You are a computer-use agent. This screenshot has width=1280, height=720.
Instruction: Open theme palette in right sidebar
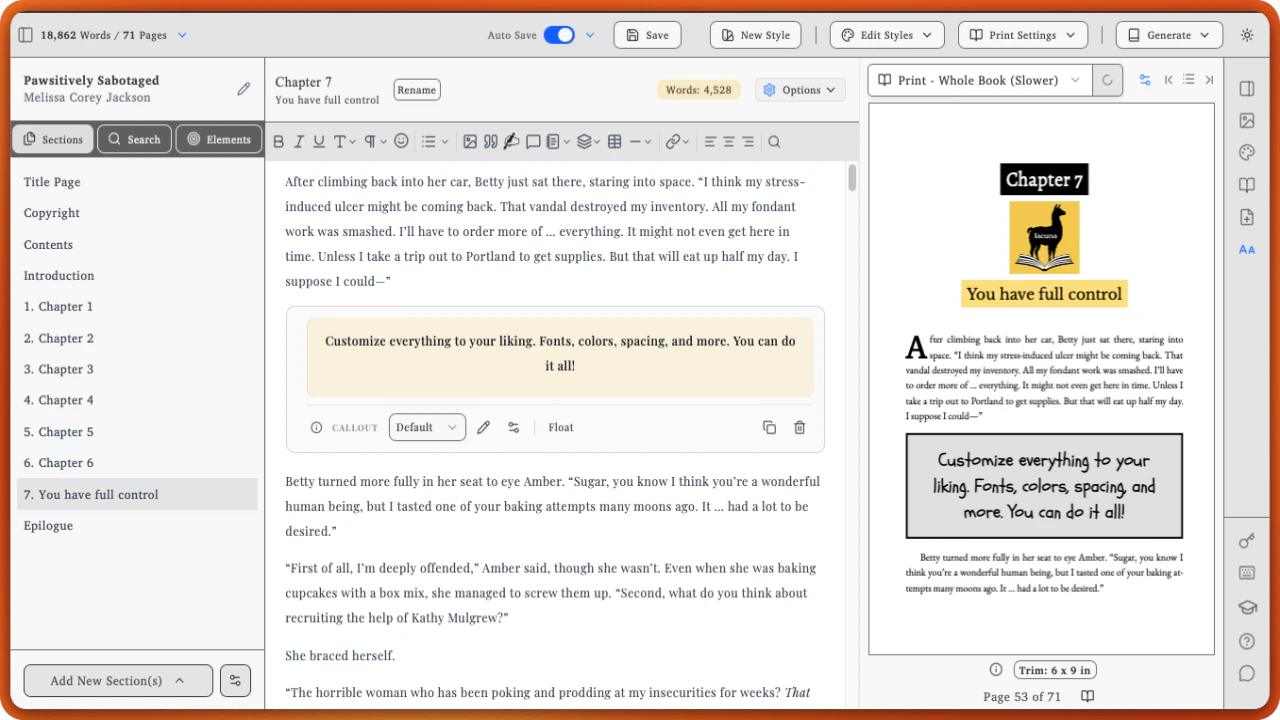pyautogui.click(x=1247, y=153)
